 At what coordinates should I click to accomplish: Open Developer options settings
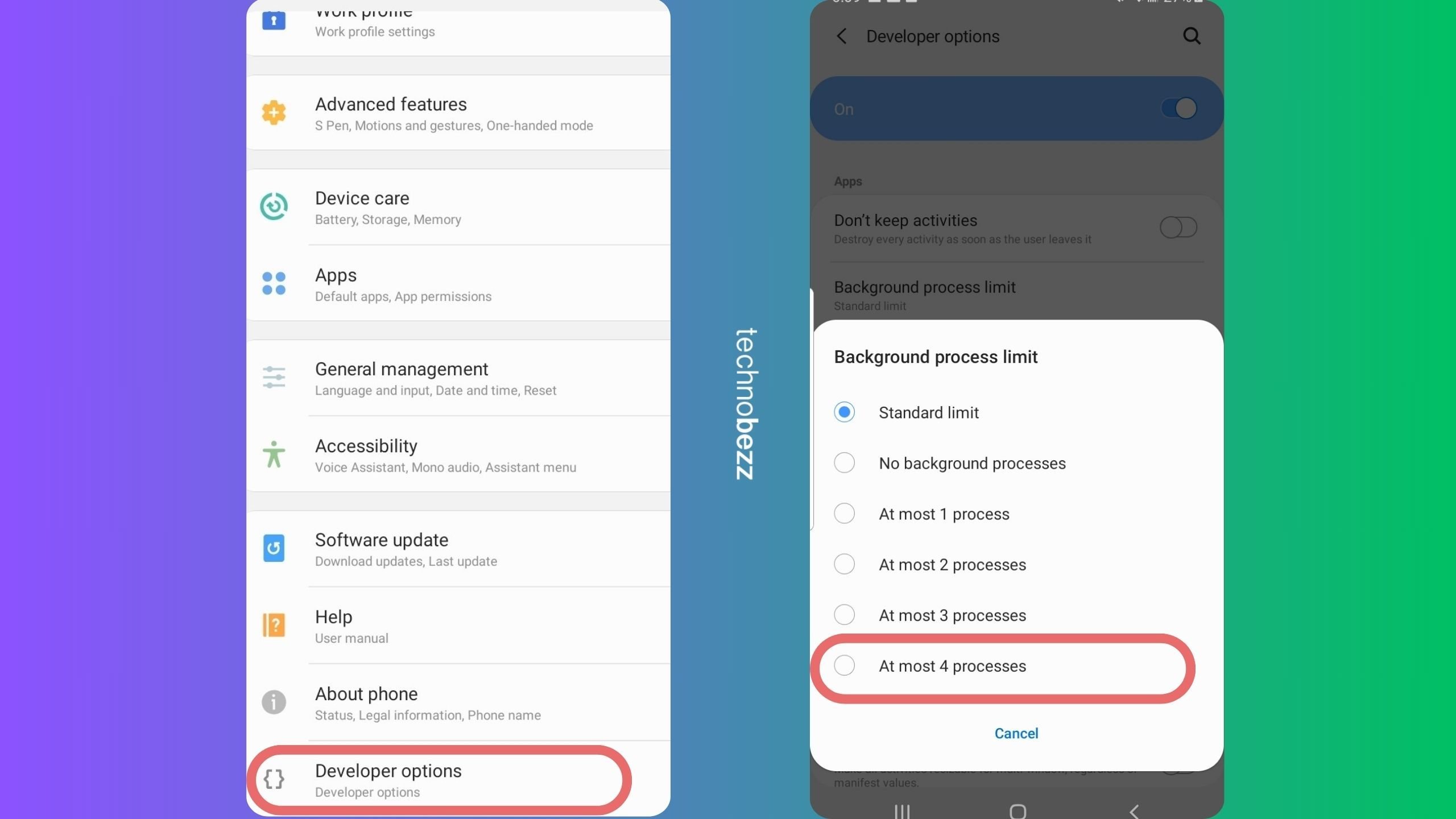pos(440,779)
